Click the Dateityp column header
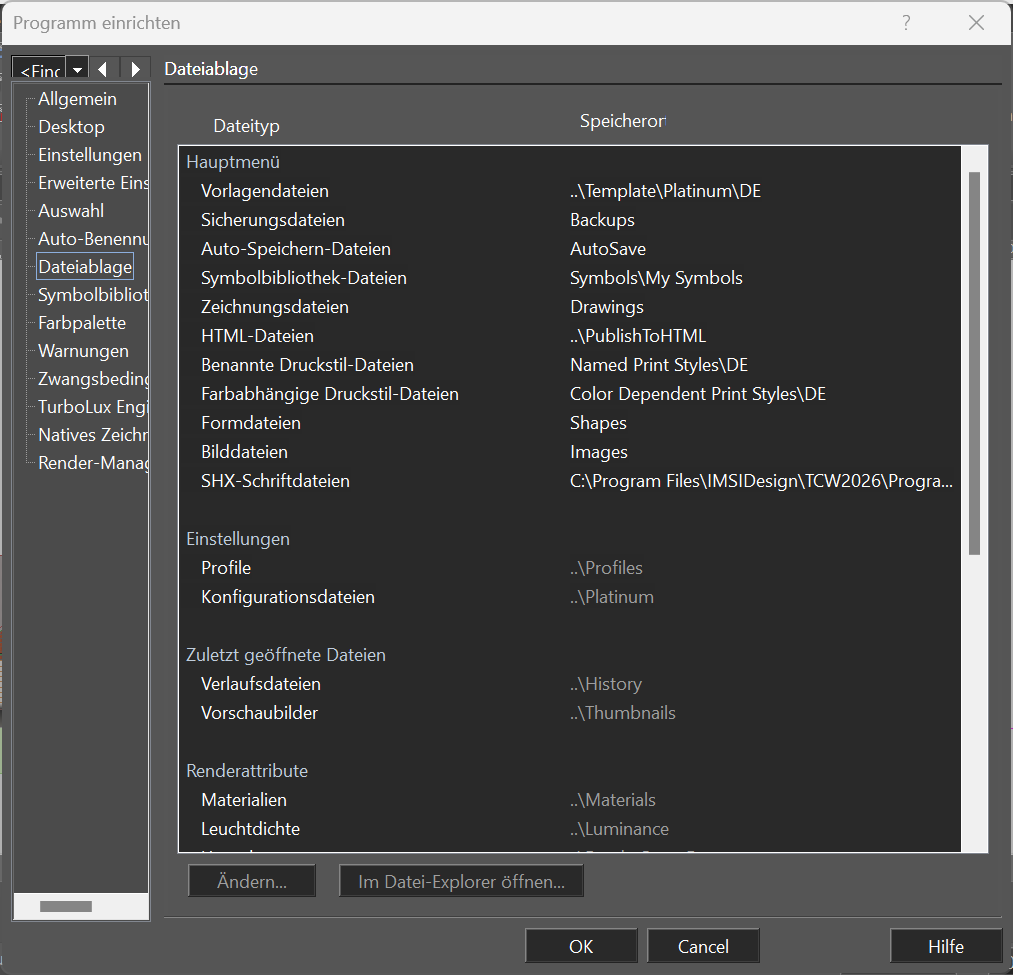 tap(246, 126)
